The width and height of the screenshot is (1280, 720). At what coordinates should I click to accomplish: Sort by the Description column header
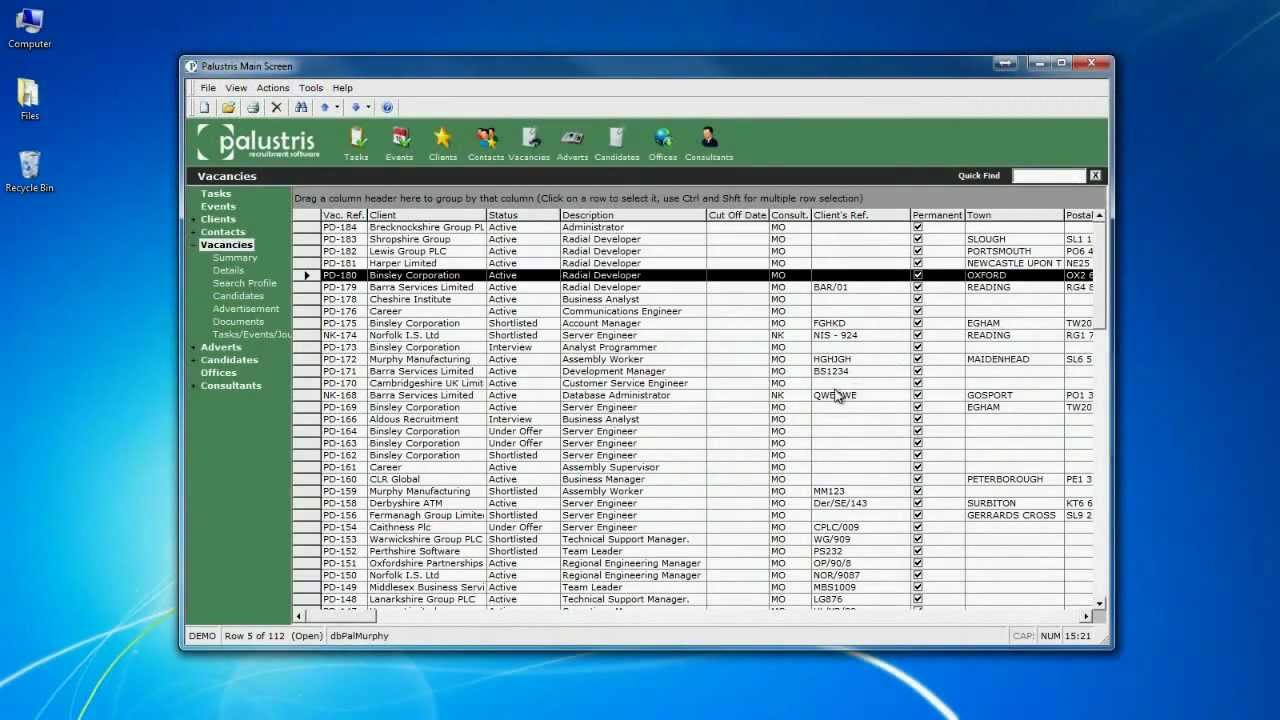(633, 215)
